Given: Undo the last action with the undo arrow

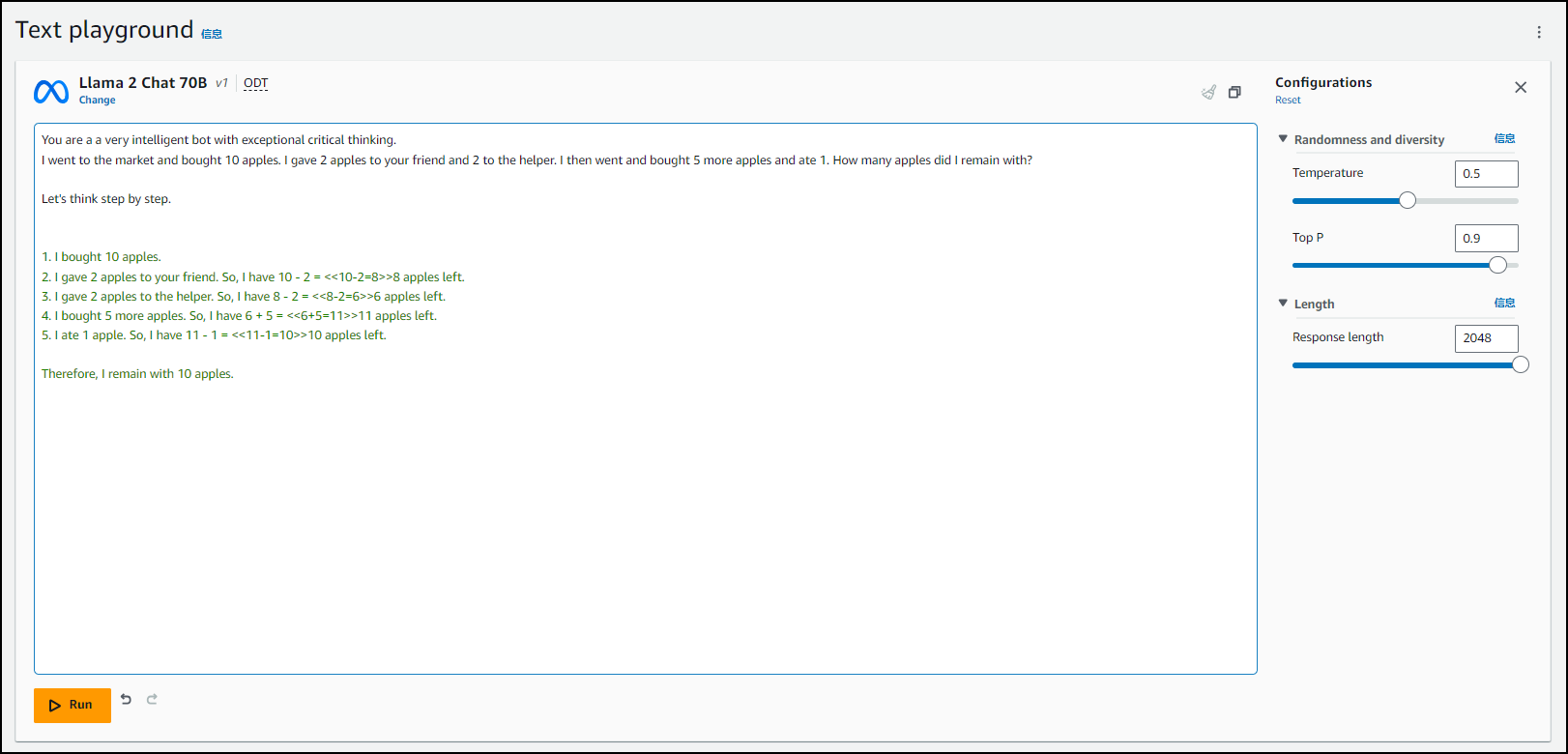Looking at the screenshot, I should [126, 699].
